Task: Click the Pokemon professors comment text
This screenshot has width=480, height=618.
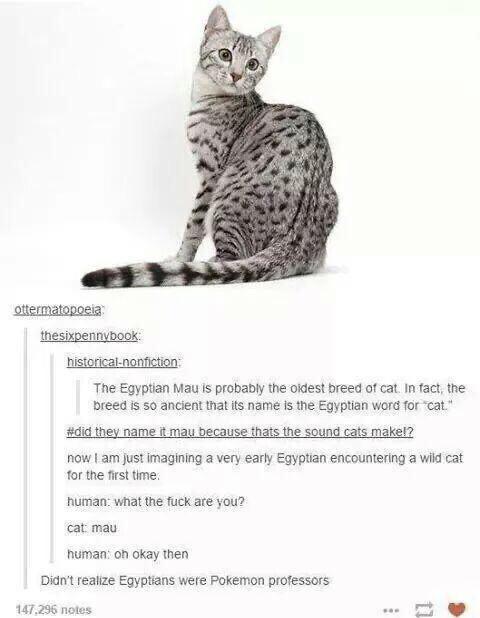Action: 185,580
